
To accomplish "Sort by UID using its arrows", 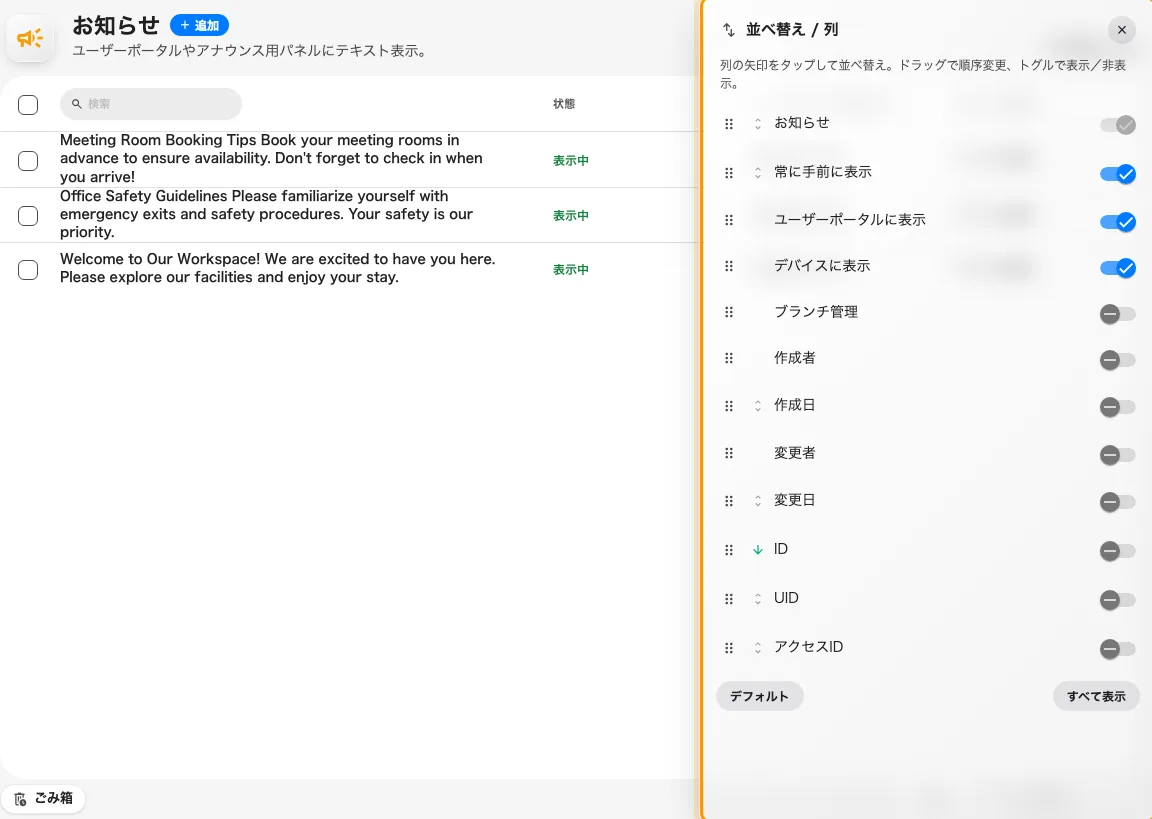I will [757, 599].
